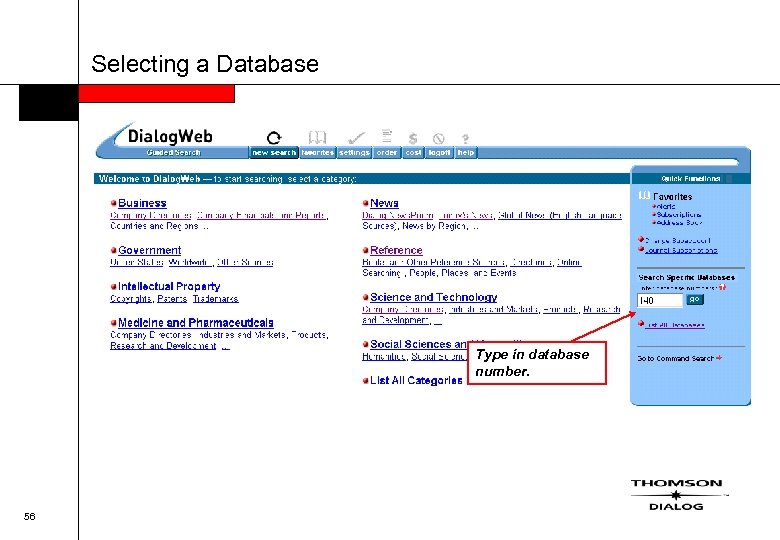Open Research and Development link under Medicine
Viewport: 780px width, 540px height.
tap(163, 346)
